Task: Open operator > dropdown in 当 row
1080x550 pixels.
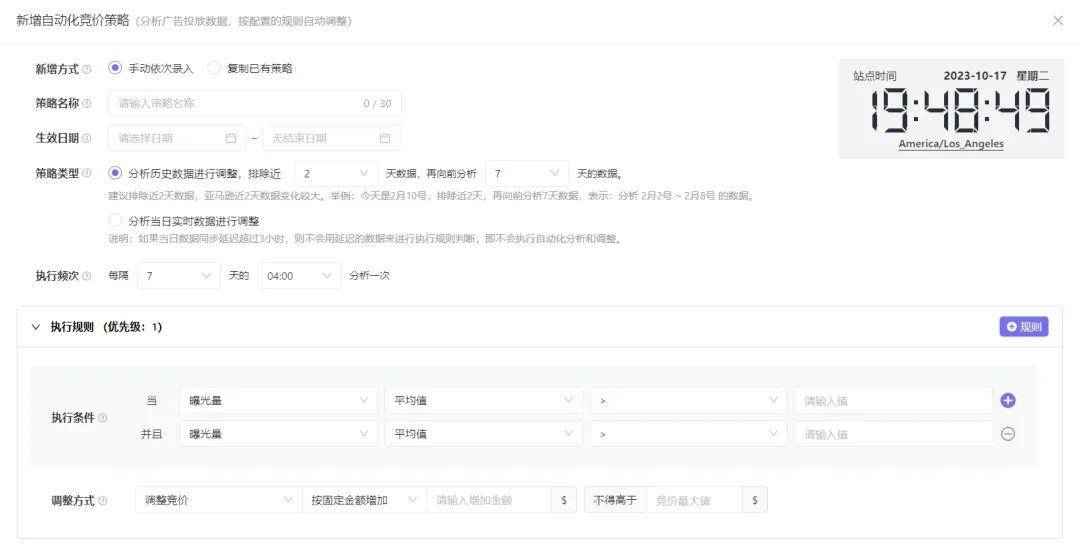Action: click(x=689, y=401)
